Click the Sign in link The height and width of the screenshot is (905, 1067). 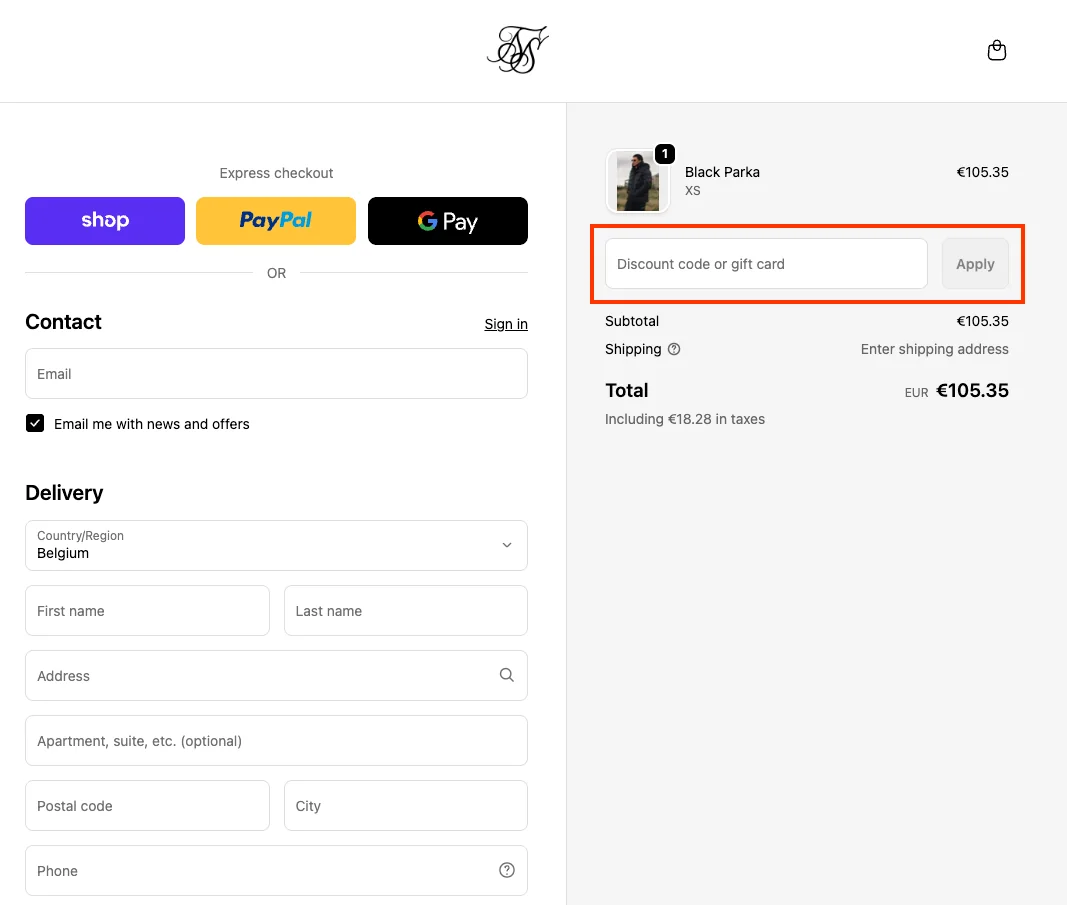[505, 324]
